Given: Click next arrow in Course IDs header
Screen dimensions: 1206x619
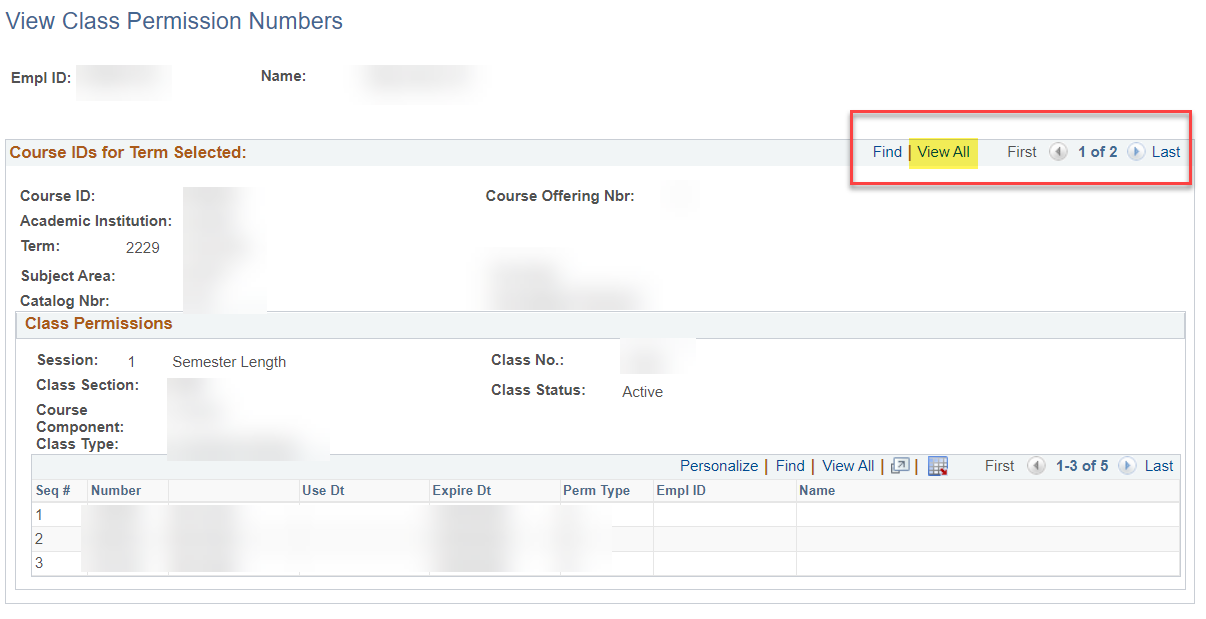Looking at the screenshot, I should (x=1136, y=152).
